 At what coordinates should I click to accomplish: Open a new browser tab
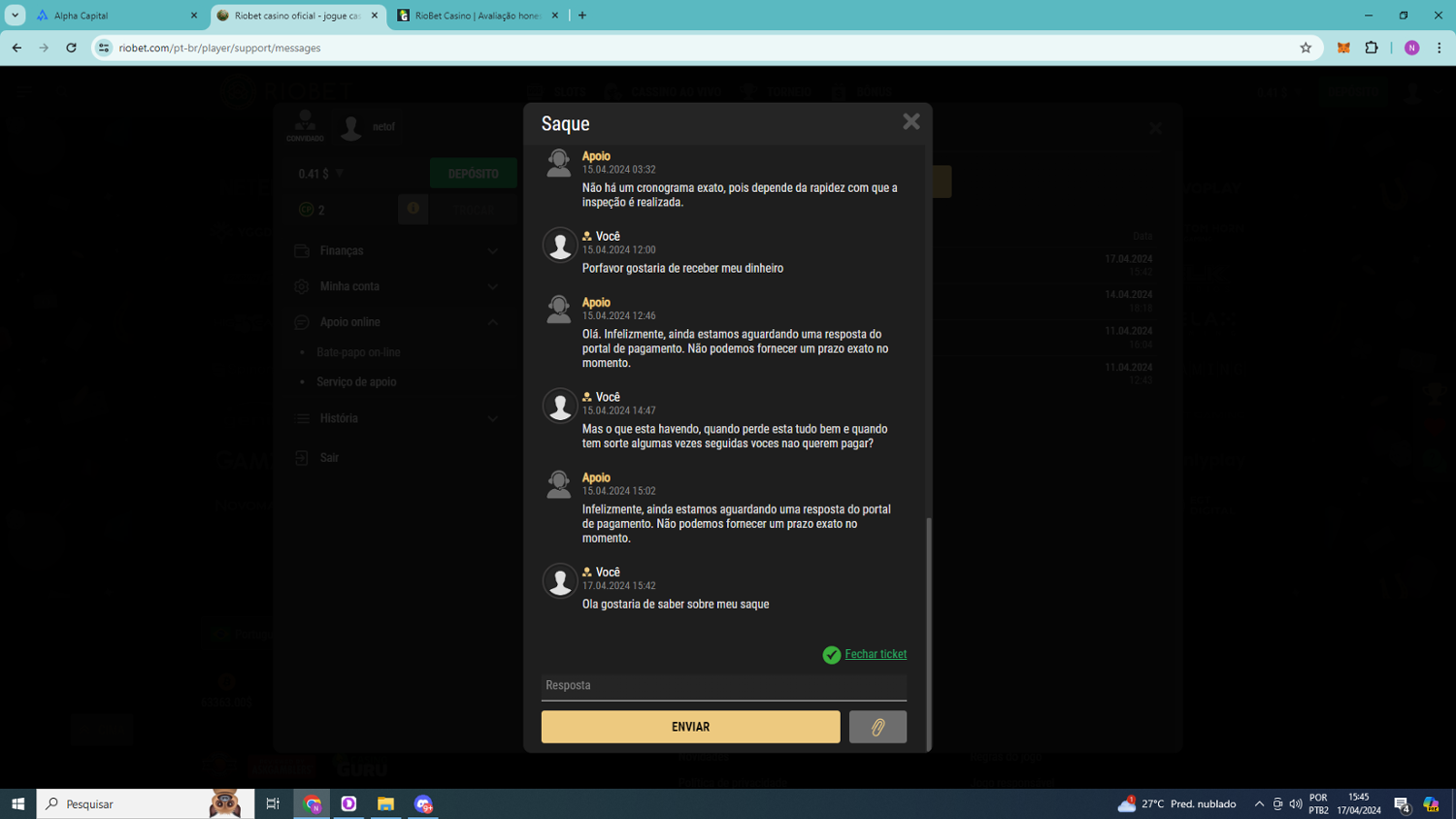point(582,16)
